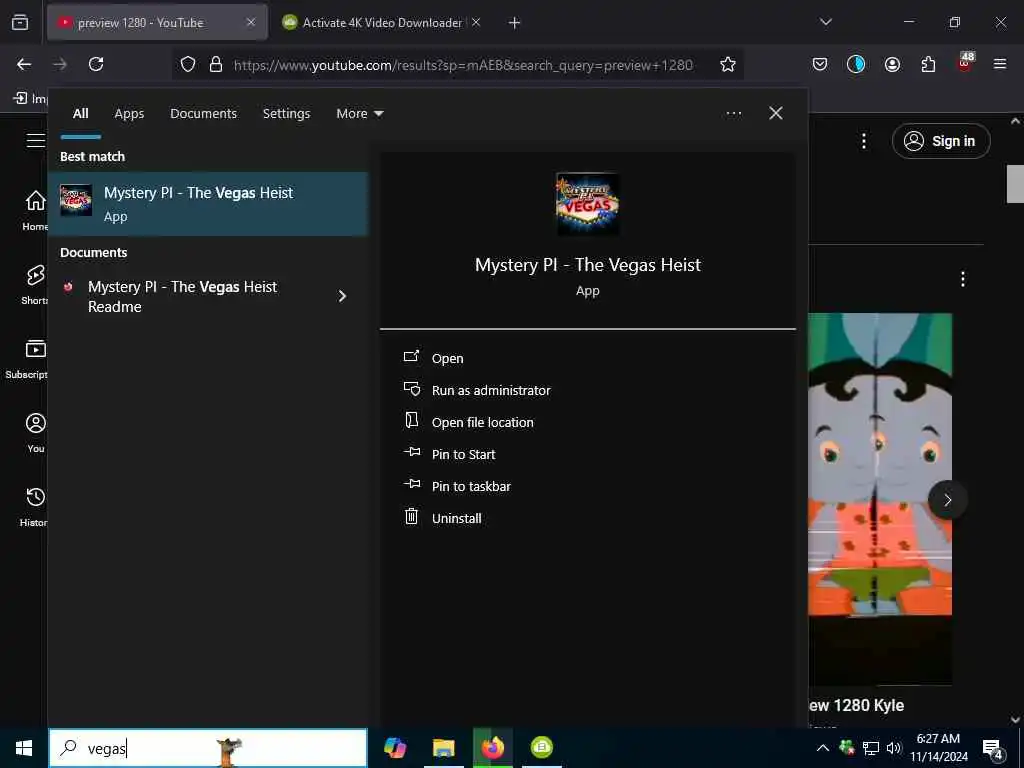1024x768 pixels.
Task: Launch Copilot from the taskbar
Action: point(394,747)
